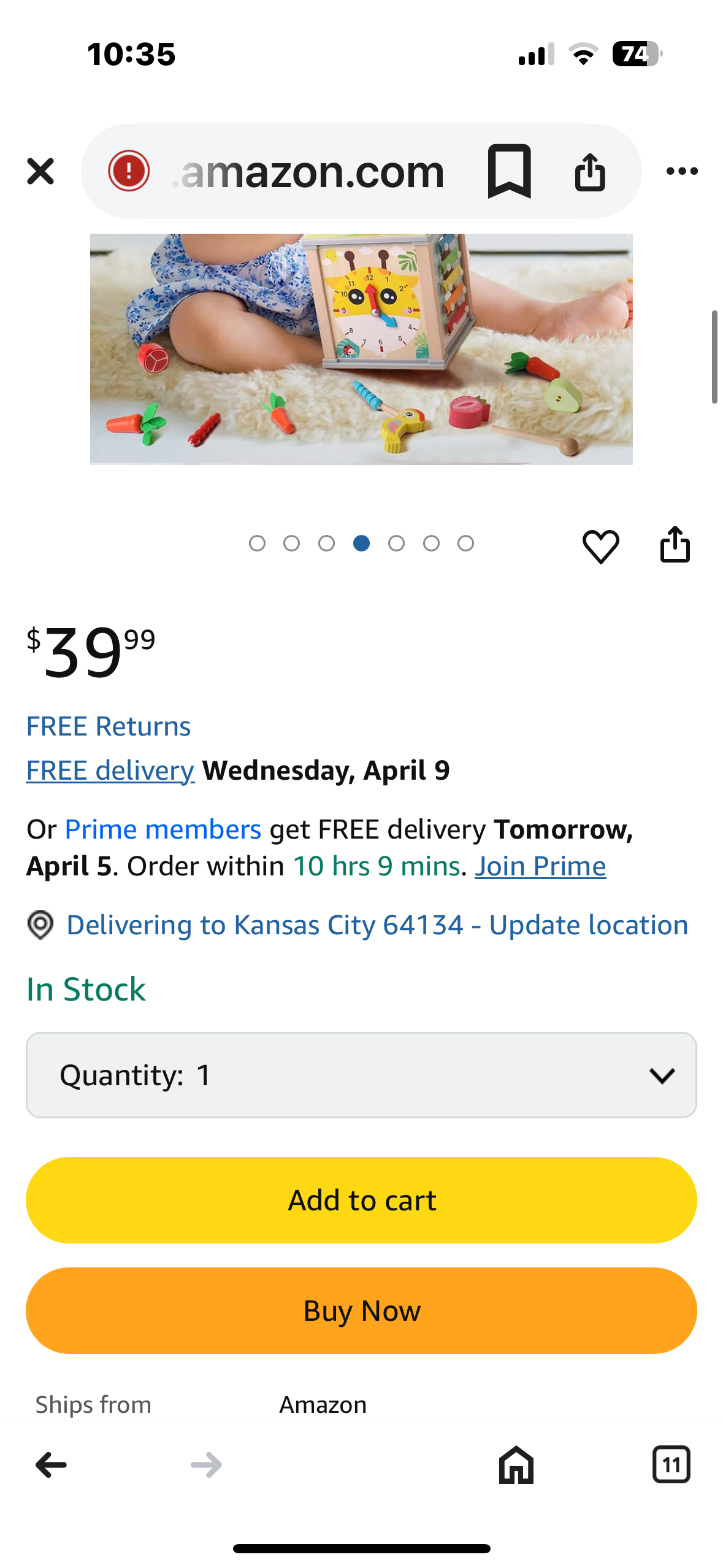Bookmark this Amazon page
723x1568 pixels.
point(509,171)
